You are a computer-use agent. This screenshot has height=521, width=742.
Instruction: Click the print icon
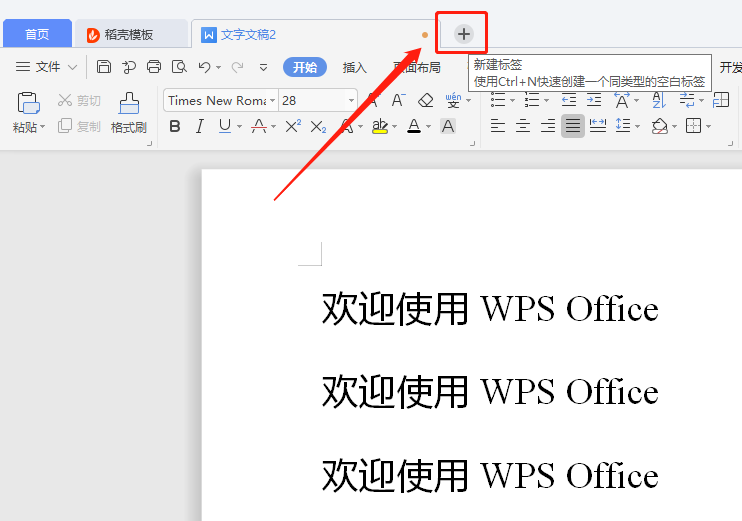coord(153,67)
